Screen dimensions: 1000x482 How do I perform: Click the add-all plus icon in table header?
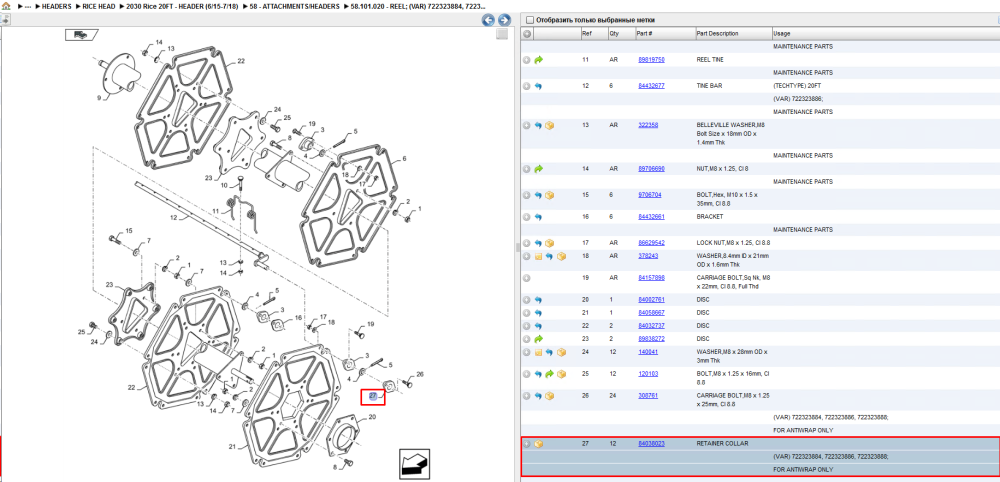point(527,34)
